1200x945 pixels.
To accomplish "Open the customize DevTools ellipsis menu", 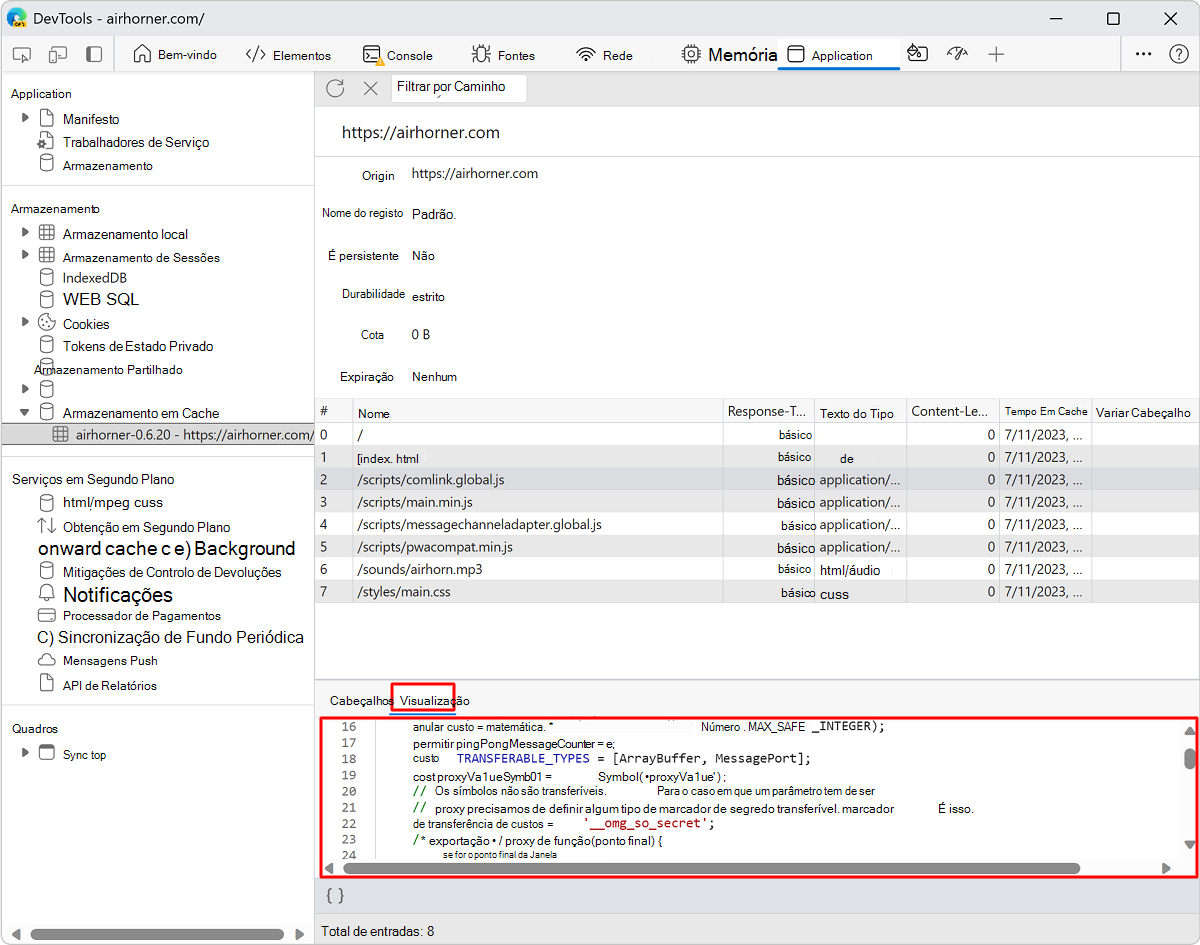I will click(x=1144, y=55).
